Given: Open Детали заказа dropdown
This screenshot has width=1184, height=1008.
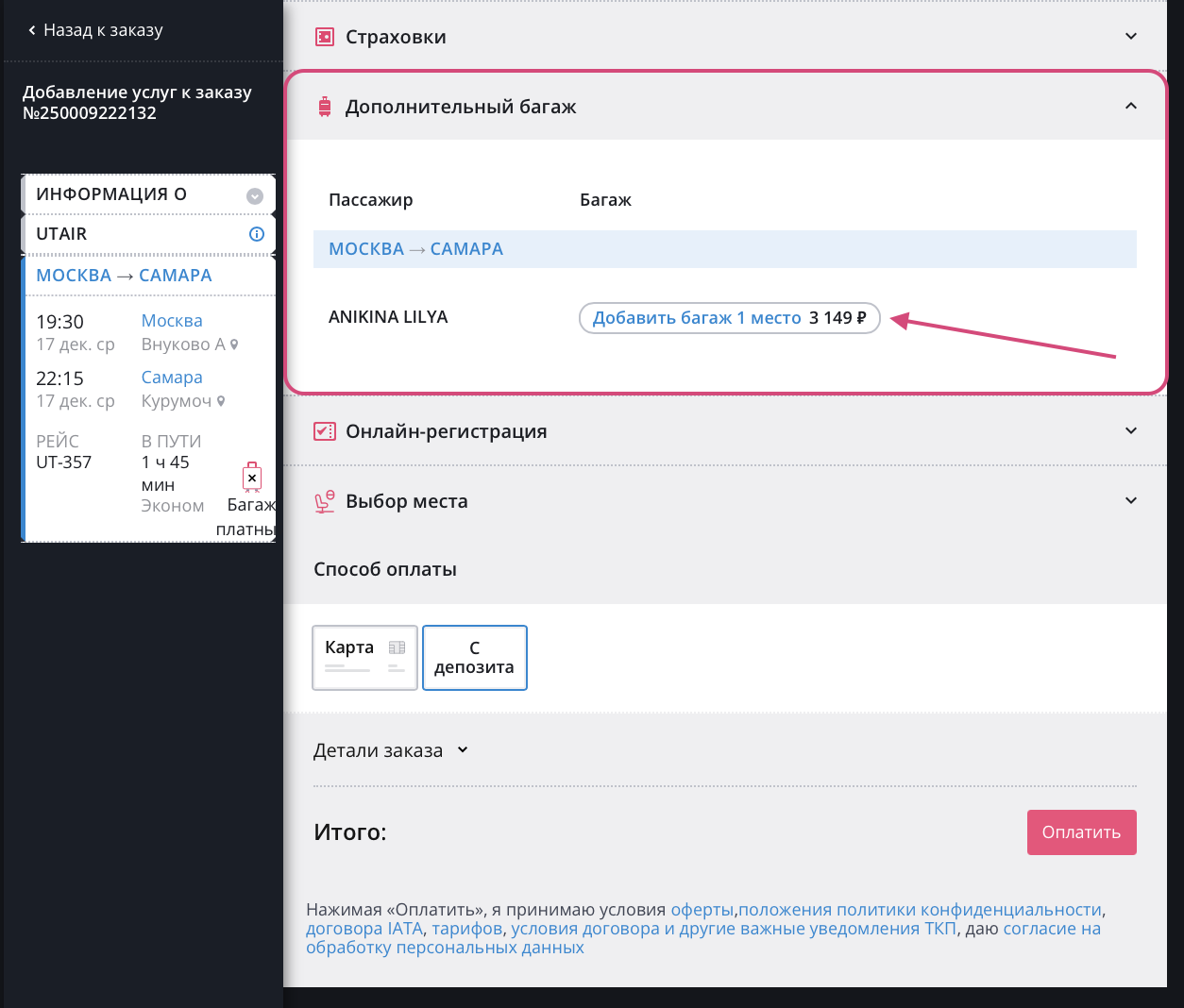Looking at the screenshot, I should (390, 751).
